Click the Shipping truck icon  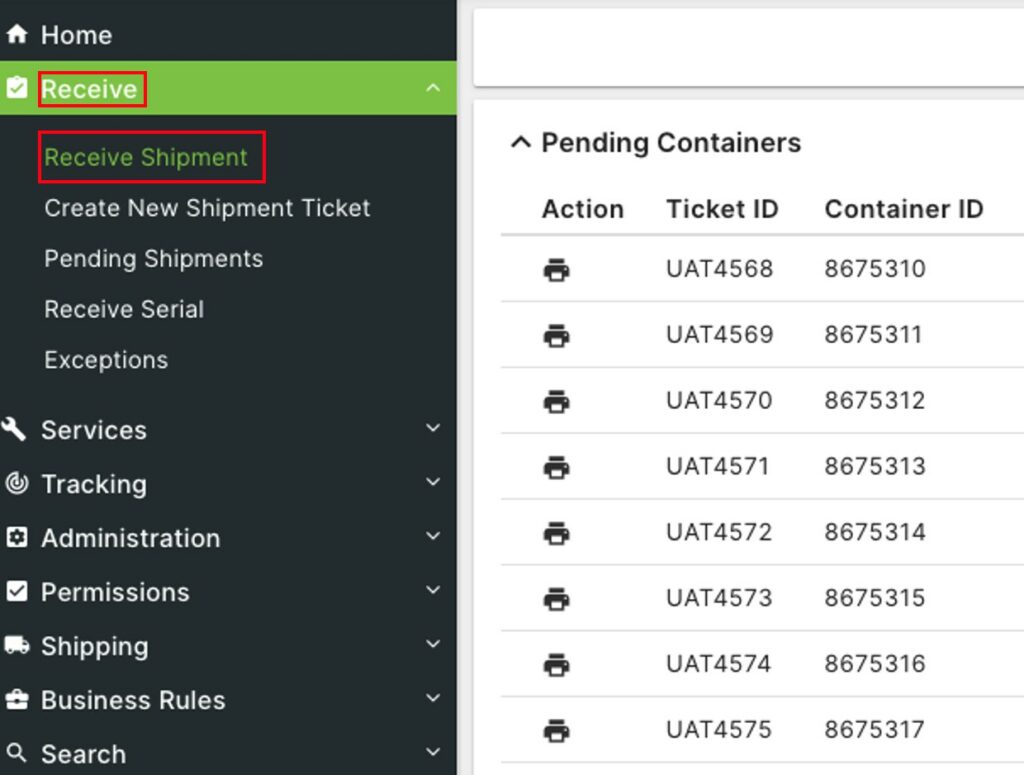click(x=16, y=645)
